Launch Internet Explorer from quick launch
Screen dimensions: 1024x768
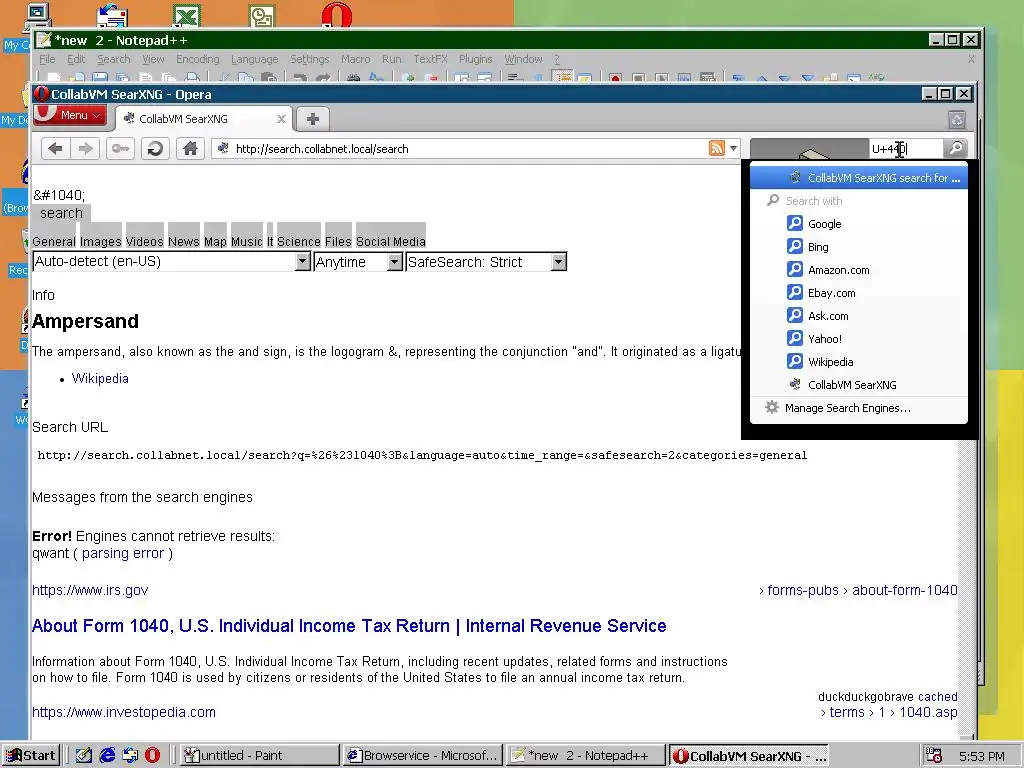click(x=107, y=756)
